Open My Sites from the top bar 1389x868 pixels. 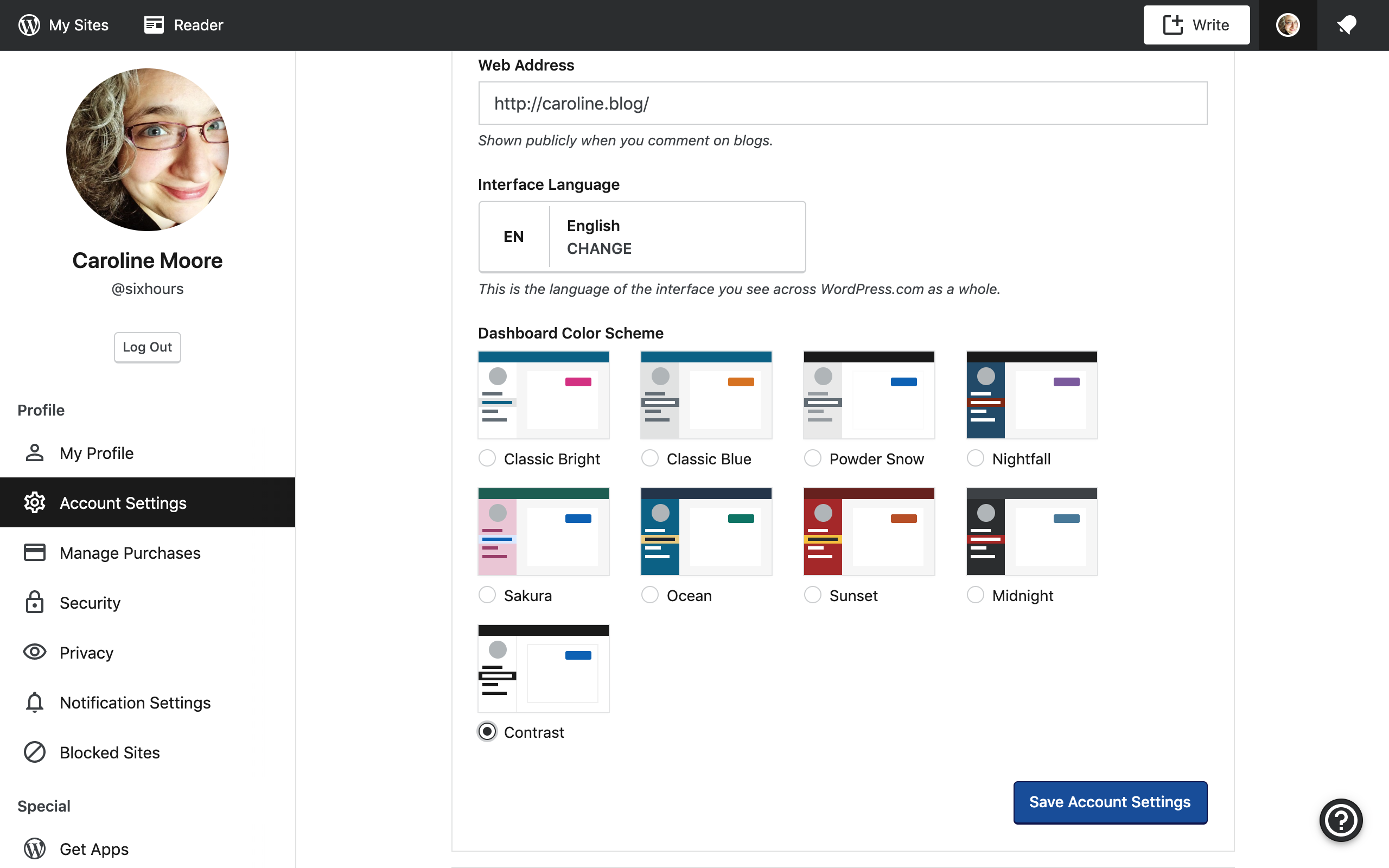(63, 25)
